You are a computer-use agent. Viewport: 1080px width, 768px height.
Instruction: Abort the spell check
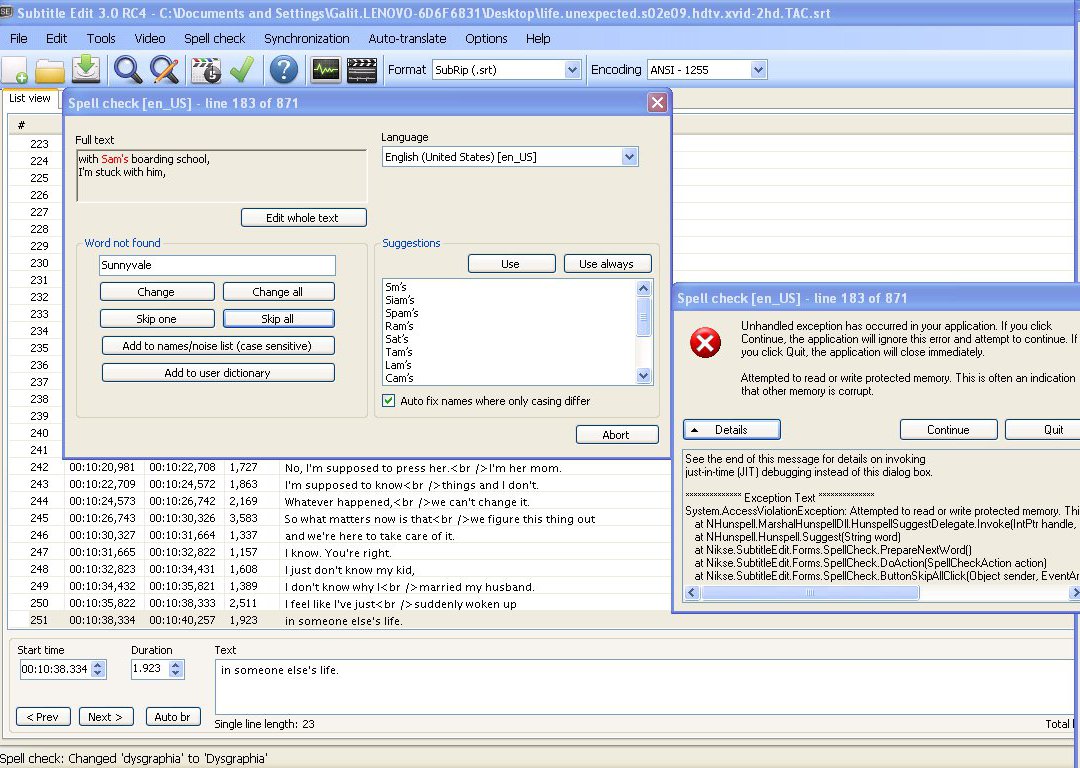[x=617, y=435]
